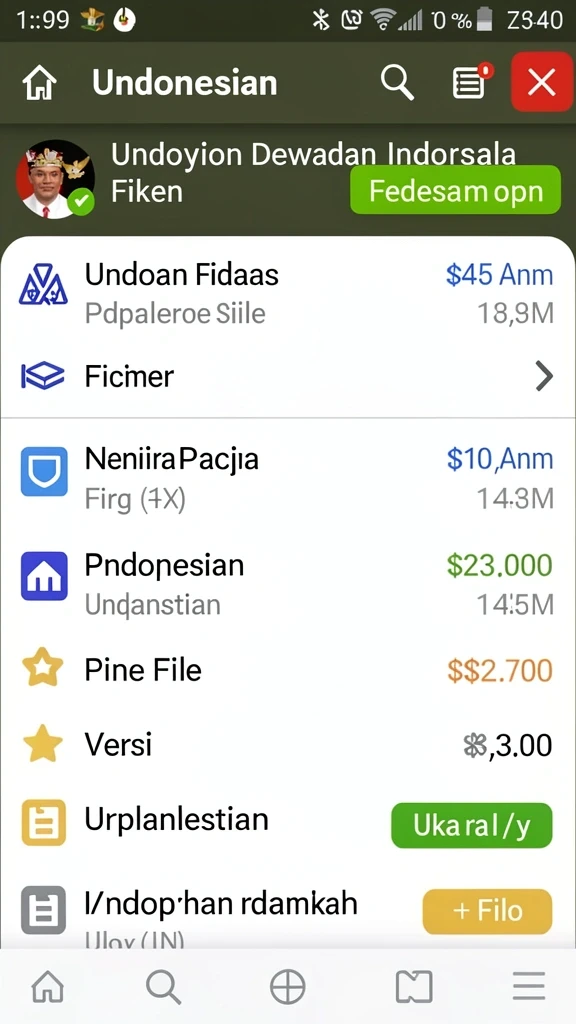Select the Undoan Fidaas triangle icon
The image size is (576, 1024).
[x=43, y=287]
